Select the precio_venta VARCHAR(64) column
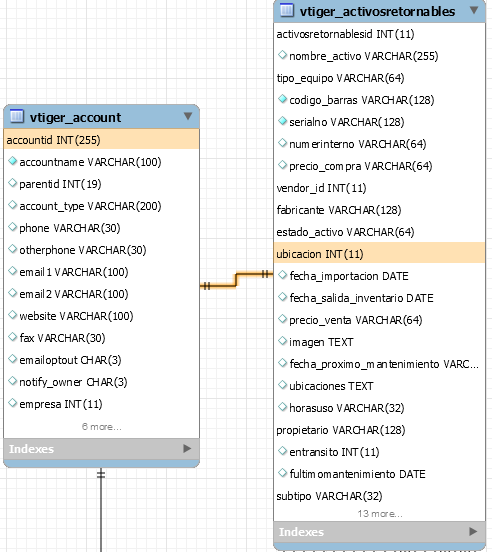This screenshot has height=553, width=492. coord(379,320)
